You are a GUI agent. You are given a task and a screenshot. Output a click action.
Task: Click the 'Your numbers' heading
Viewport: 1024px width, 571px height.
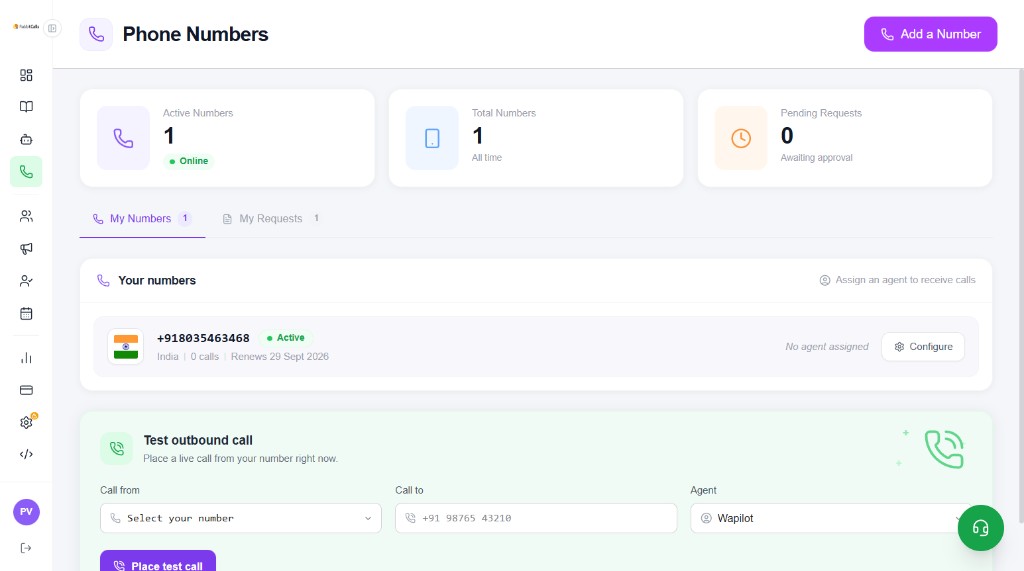[x=157, y=280]
